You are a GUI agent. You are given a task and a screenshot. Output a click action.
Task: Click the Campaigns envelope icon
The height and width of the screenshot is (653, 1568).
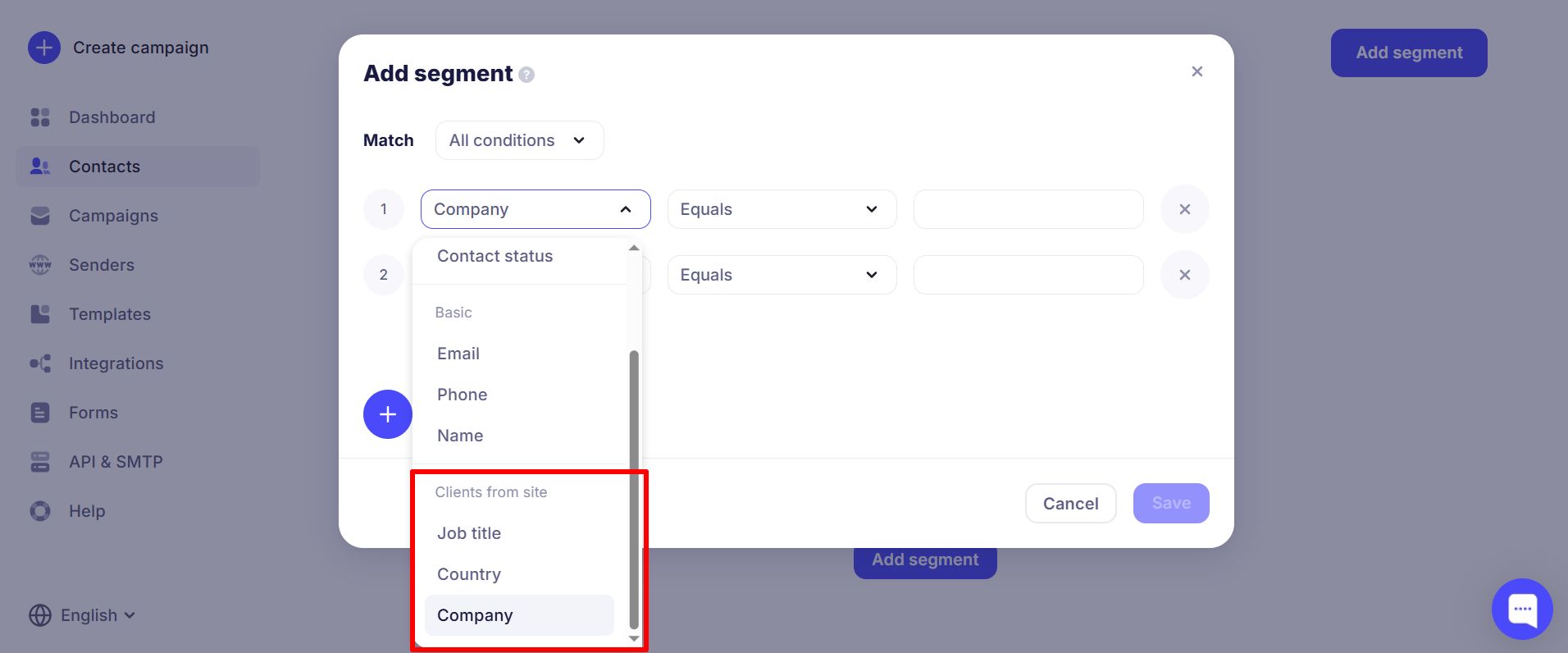(40, 216)
